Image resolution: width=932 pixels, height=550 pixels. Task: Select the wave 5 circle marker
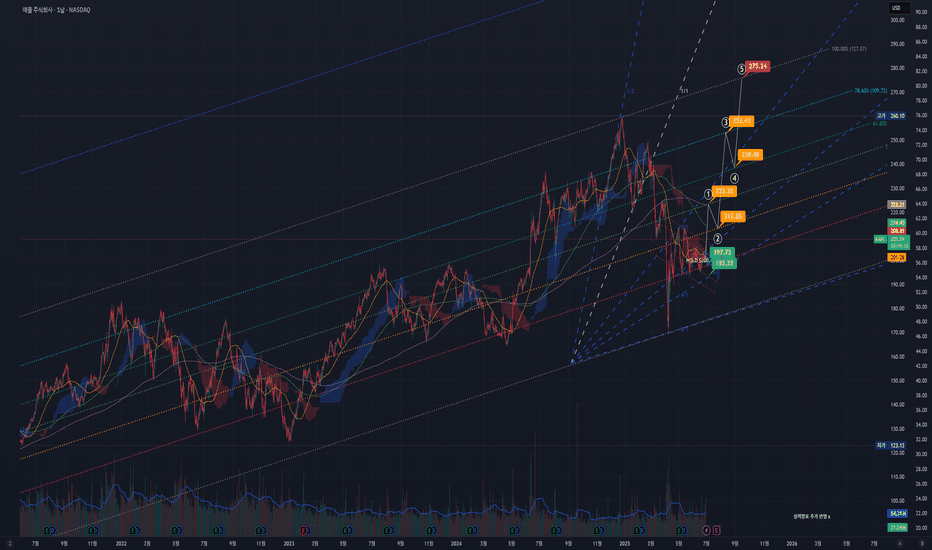click(742, 70)
